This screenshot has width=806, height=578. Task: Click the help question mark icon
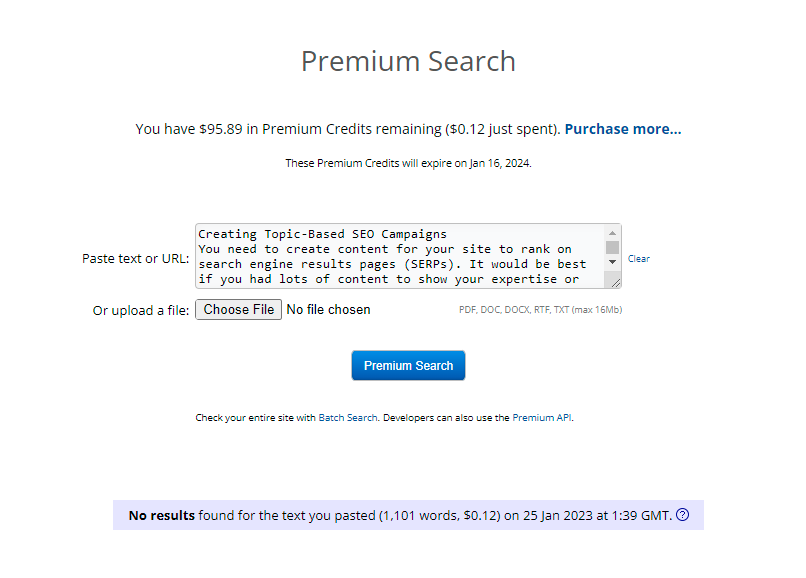click(682, 515)
